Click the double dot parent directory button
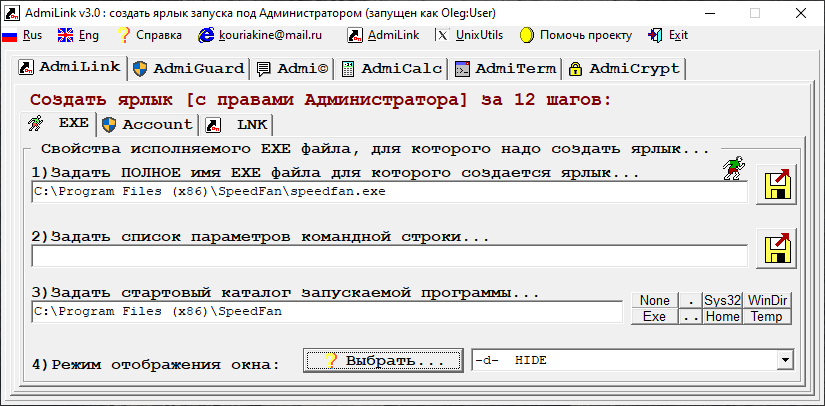The image size is (825, 406). (690, 317)
